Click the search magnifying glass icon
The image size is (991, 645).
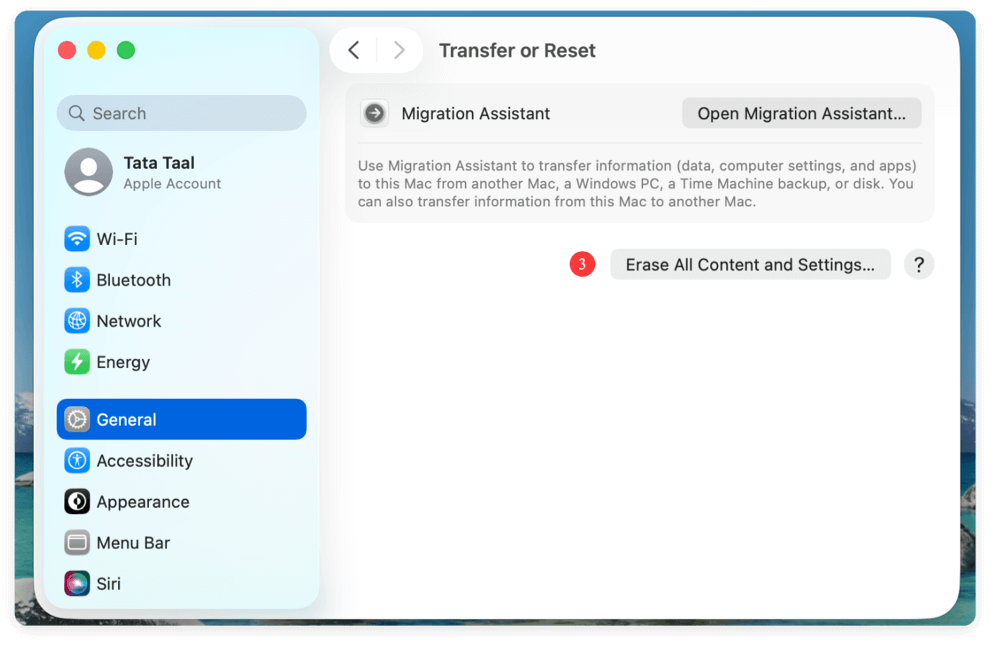(77, 113)
